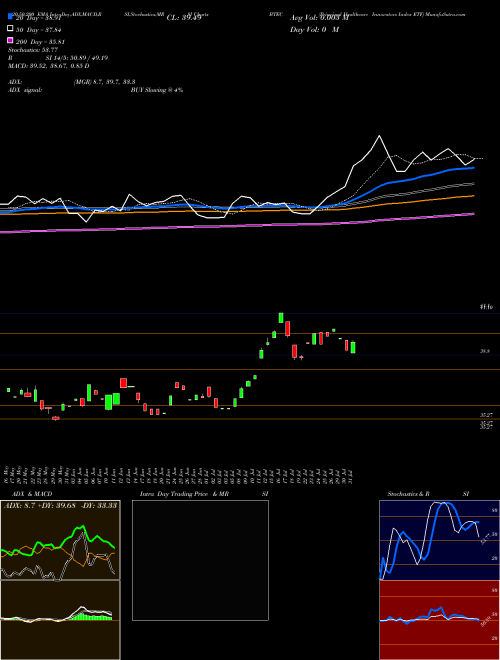This screenshot has width=500, height=660.
Task: Click the peak of the white price line
Action: click(x=380, y=136)
